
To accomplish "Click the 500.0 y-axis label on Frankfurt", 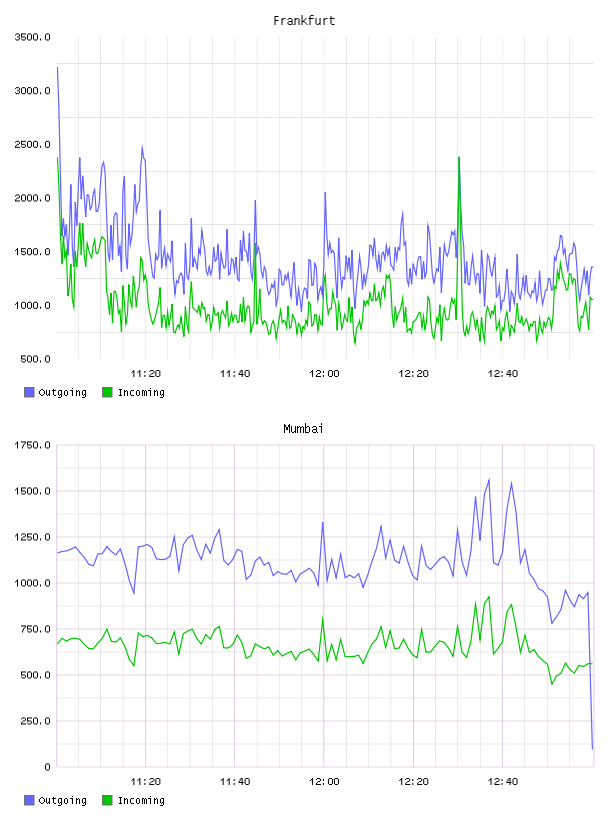I will 35,359.
